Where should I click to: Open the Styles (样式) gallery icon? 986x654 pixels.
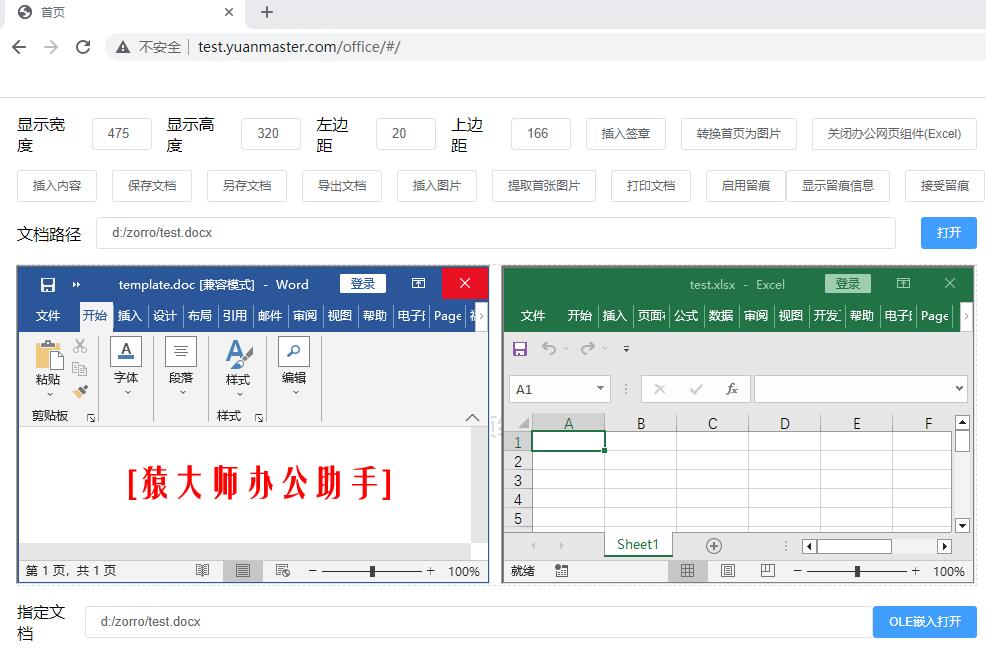[x=238, y=354]
